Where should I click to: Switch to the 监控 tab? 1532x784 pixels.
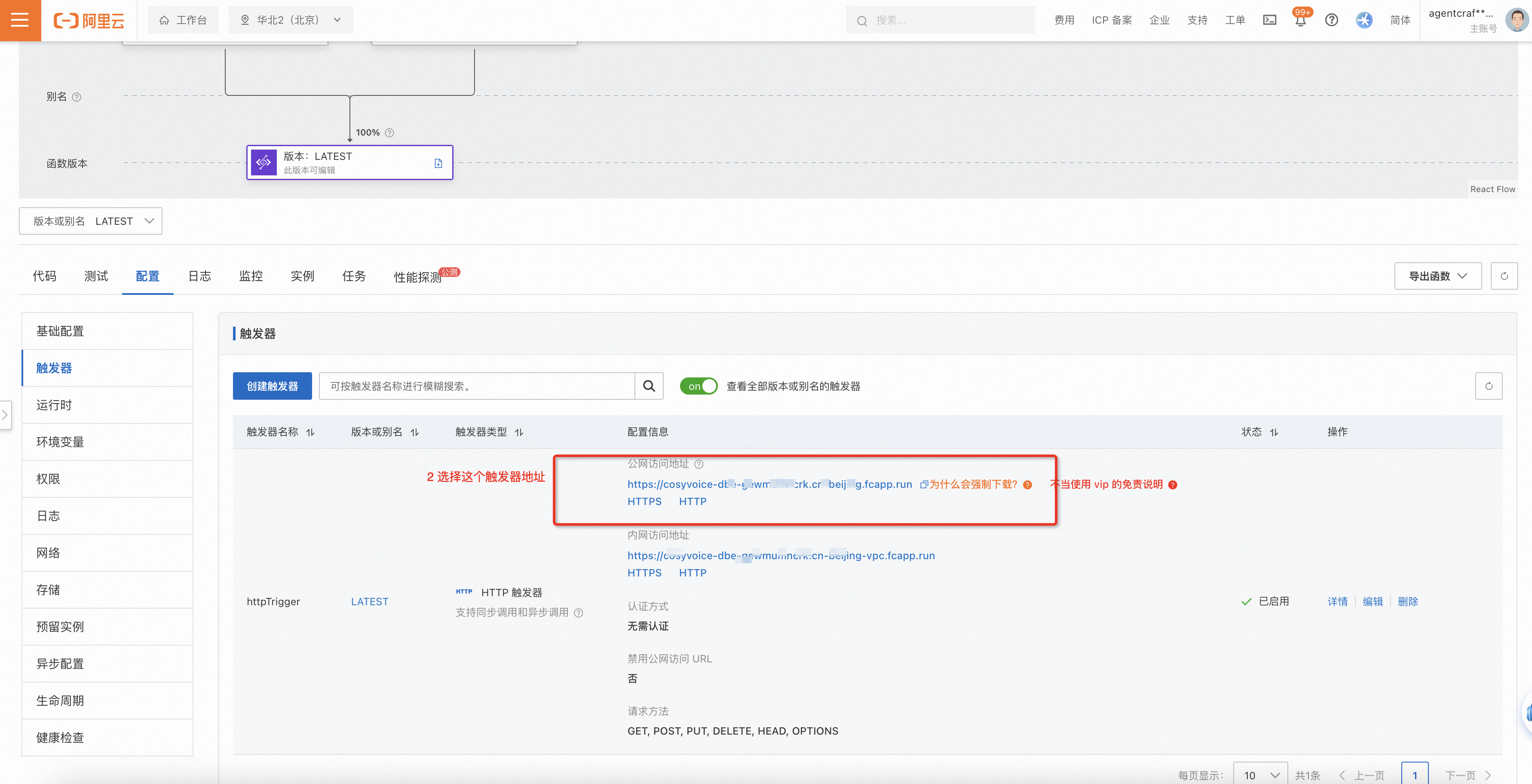point(250,276)
